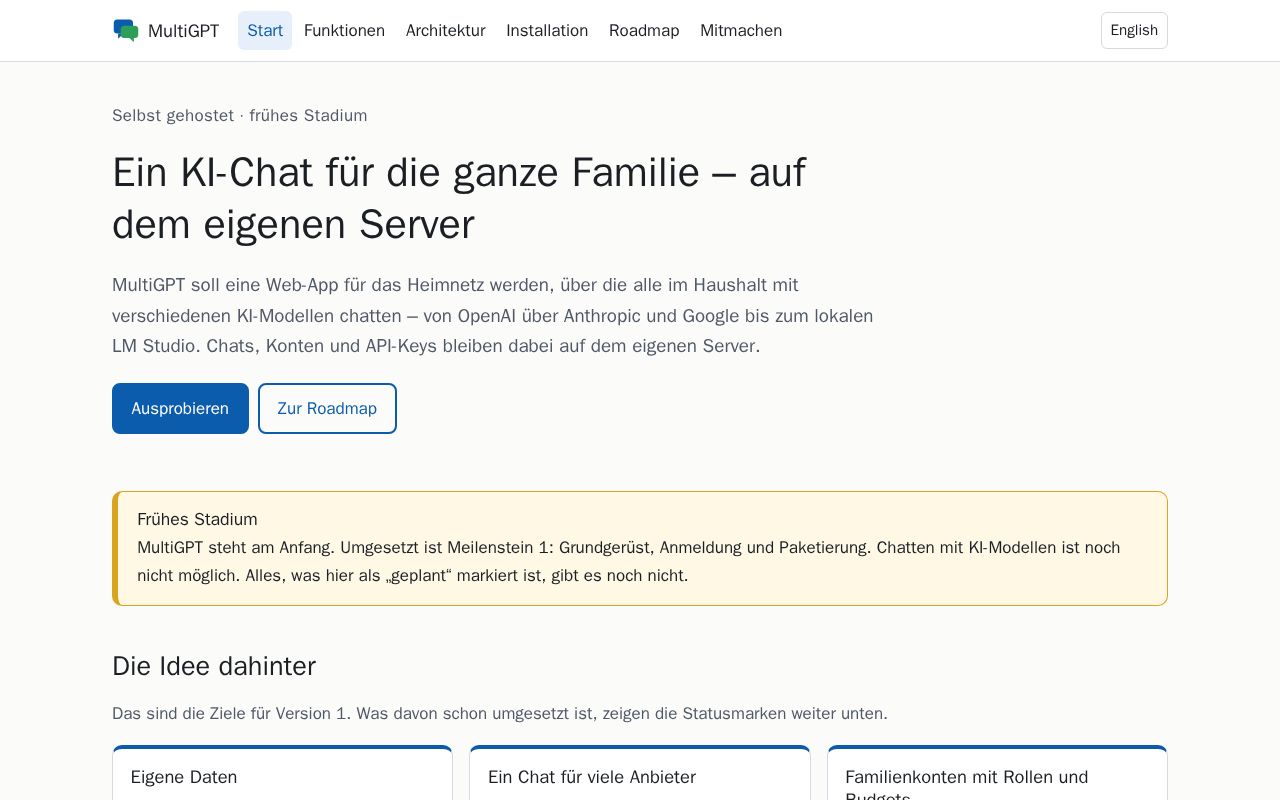Click the Eigene Daten card
This screenshot has height=800, width=1280.
[282, 773]
